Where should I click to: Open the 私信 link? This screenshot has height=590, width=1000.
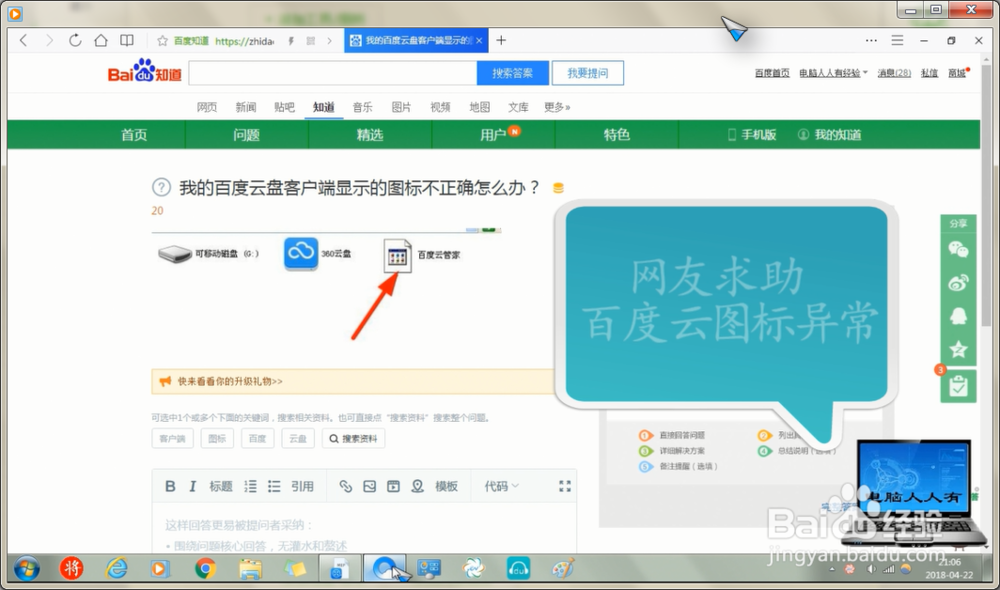coord(929,73)
